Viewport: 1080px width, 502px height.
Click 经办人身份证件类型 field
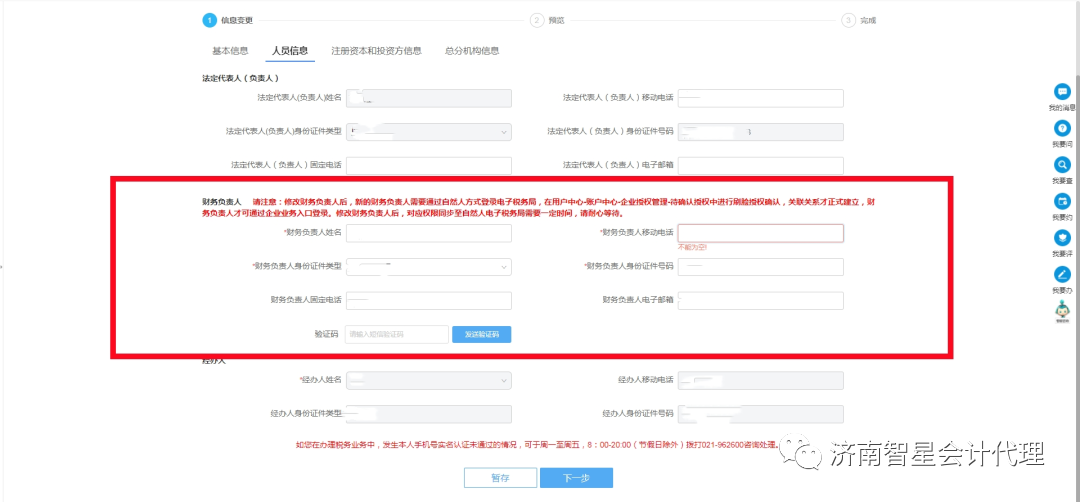click(428, 413)
